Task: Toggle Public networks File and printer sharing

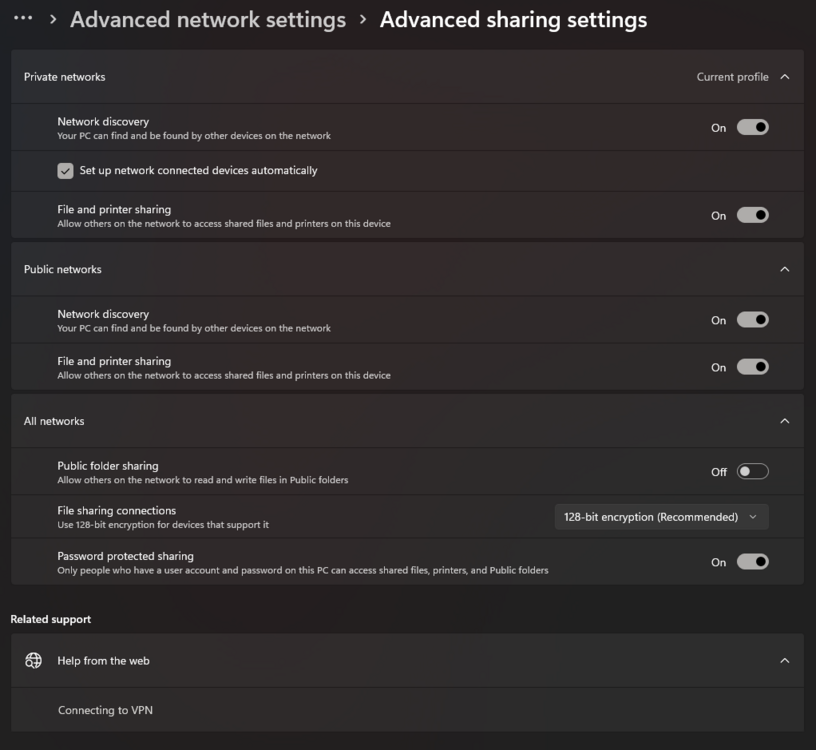Action: point(753,367)
